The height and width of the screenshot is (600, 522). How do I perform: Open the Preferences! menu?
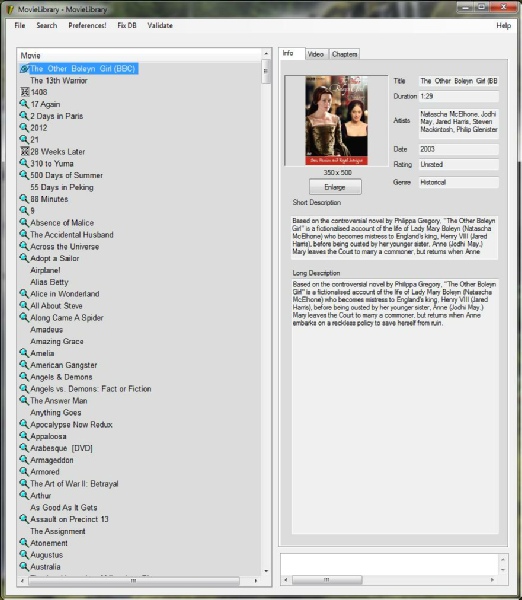coord(87,25)
